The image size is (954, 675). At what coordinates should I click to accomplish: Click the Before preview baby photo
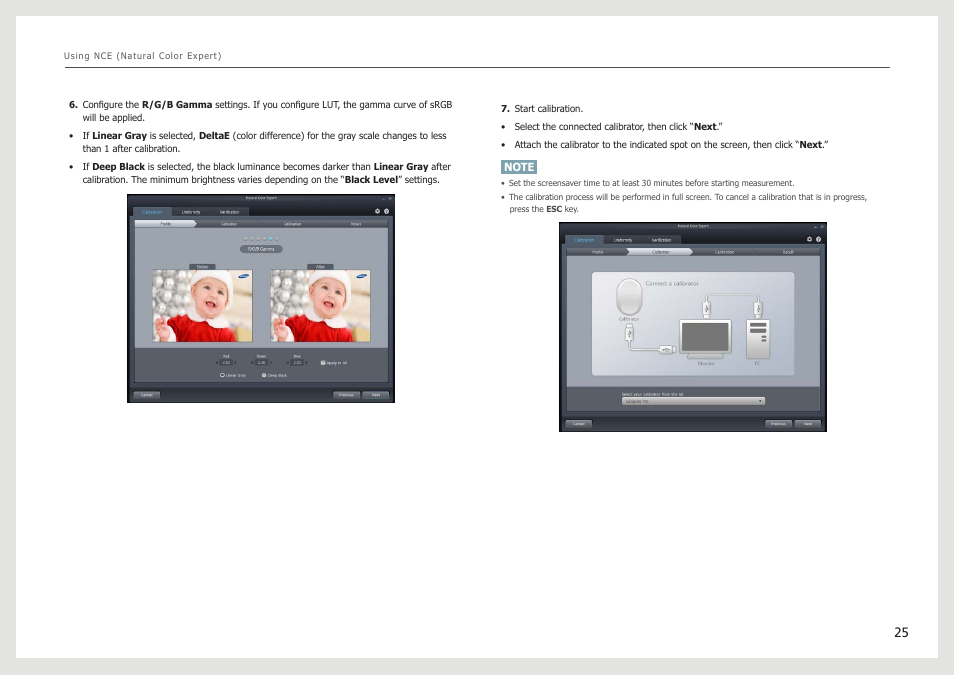pyautogui.click(x=203, y=306)
